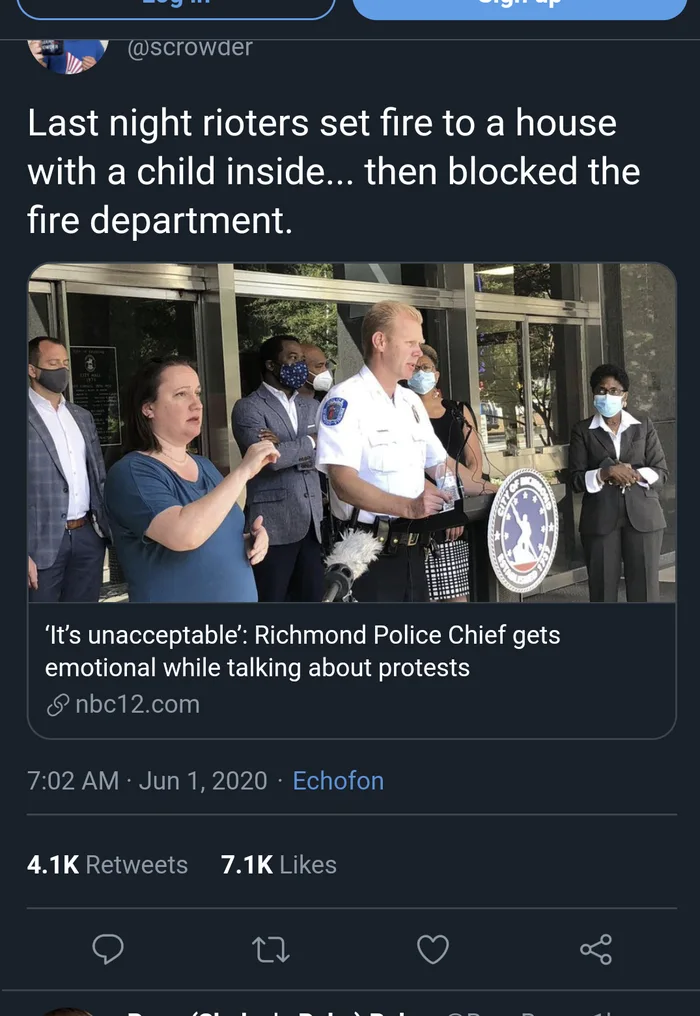The width and height of the screenshot is (700, 1016).
Task: Click the nbc12.com domain link
Action: tap(137, 704)
